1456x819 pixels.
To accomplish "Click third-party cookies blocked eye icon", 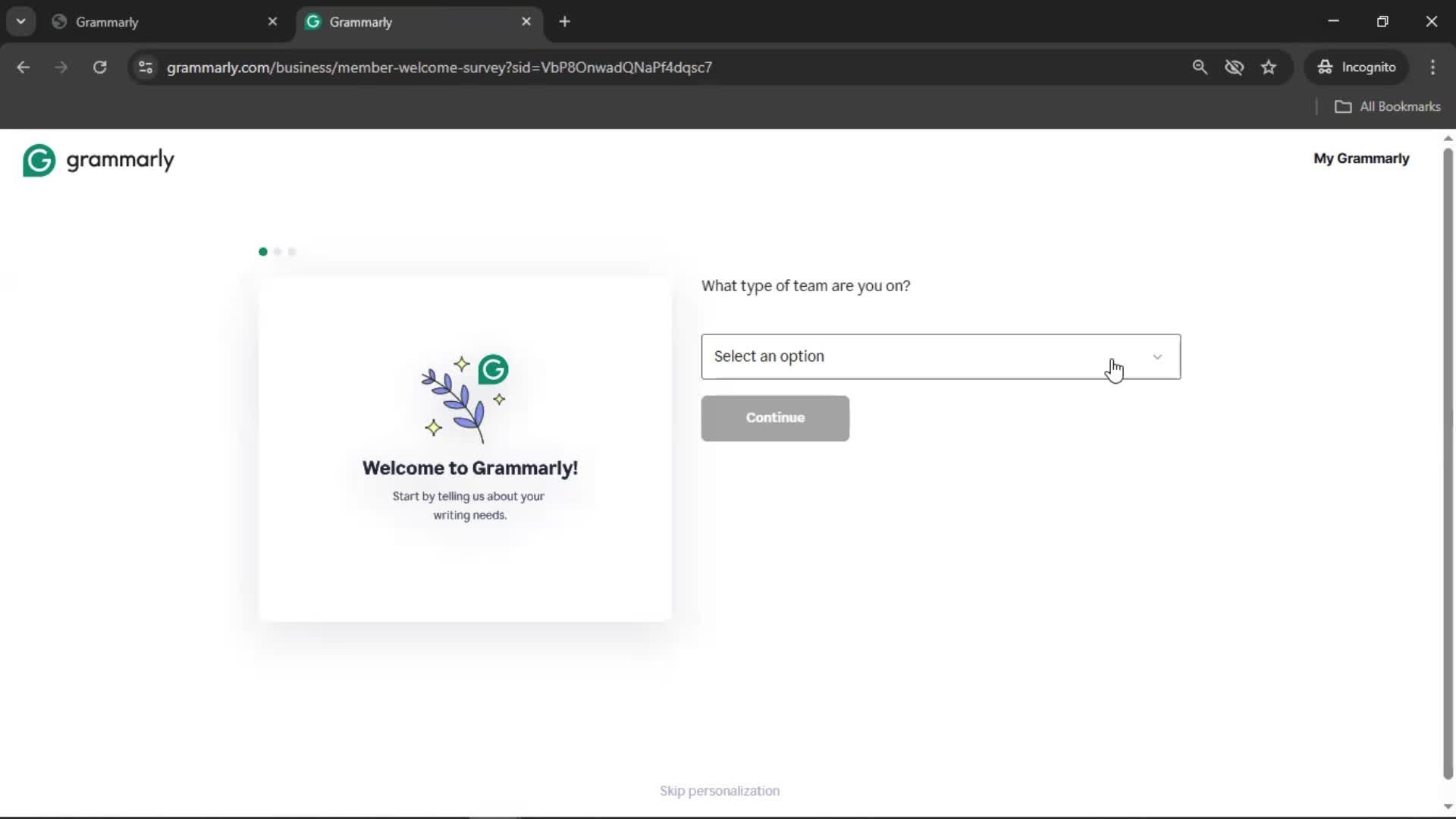I will 1234,67.
